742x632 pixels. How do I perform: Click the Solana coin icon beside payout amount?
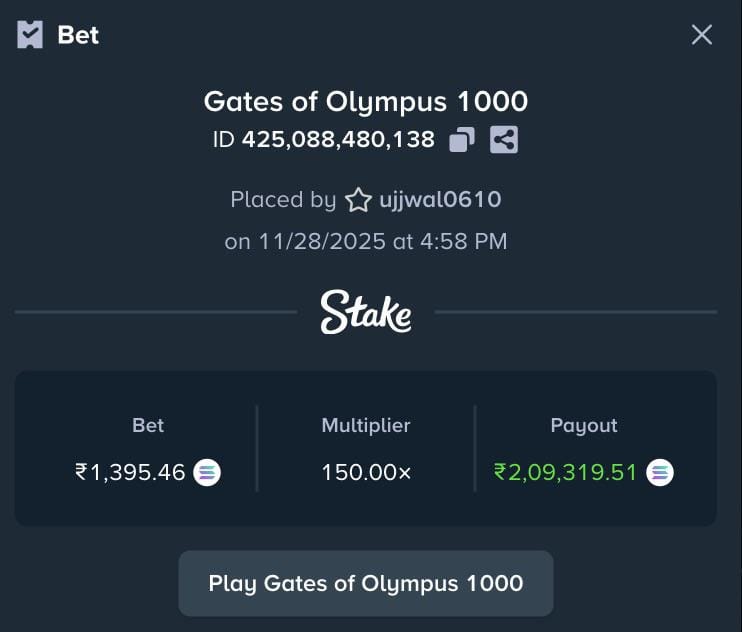point(660,472)
